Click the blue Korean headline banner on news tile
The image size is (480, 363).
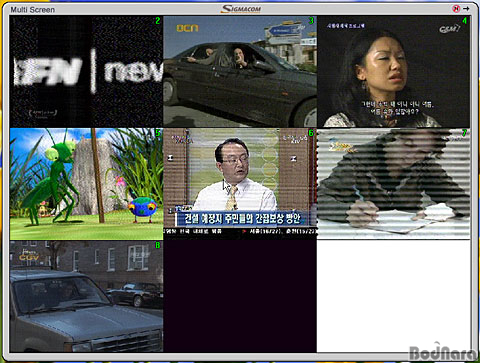pos(242,218)
